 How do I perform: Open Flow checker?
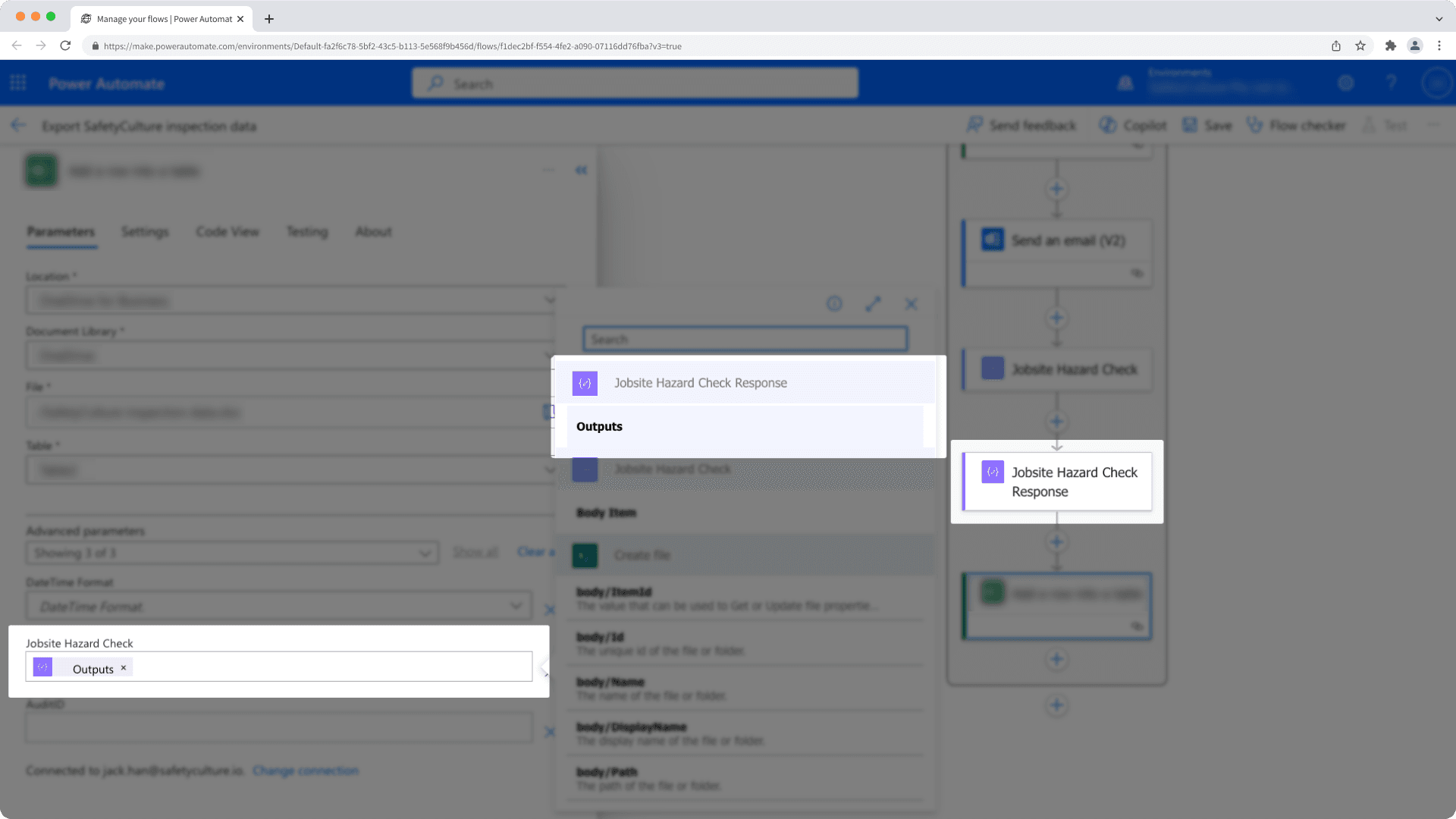point(1297,125)
